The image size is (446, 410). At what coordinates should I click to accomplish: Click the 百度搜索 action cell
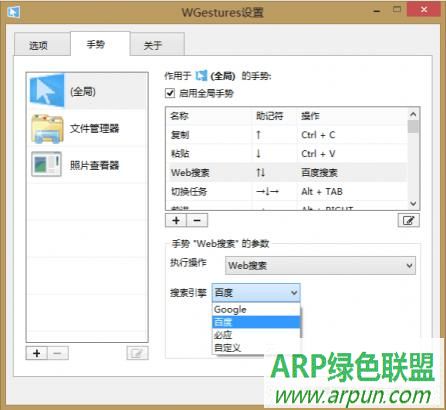(319, 173)
